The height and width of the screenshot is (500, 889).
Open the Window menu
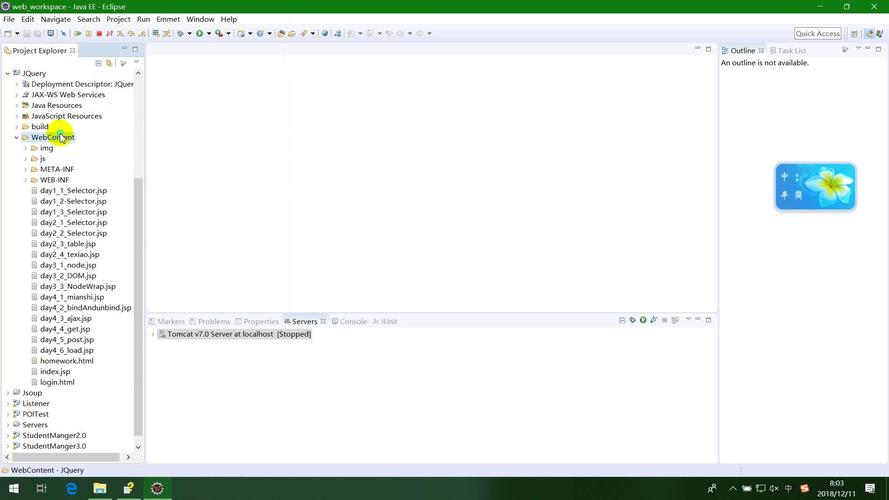point(200,19)
